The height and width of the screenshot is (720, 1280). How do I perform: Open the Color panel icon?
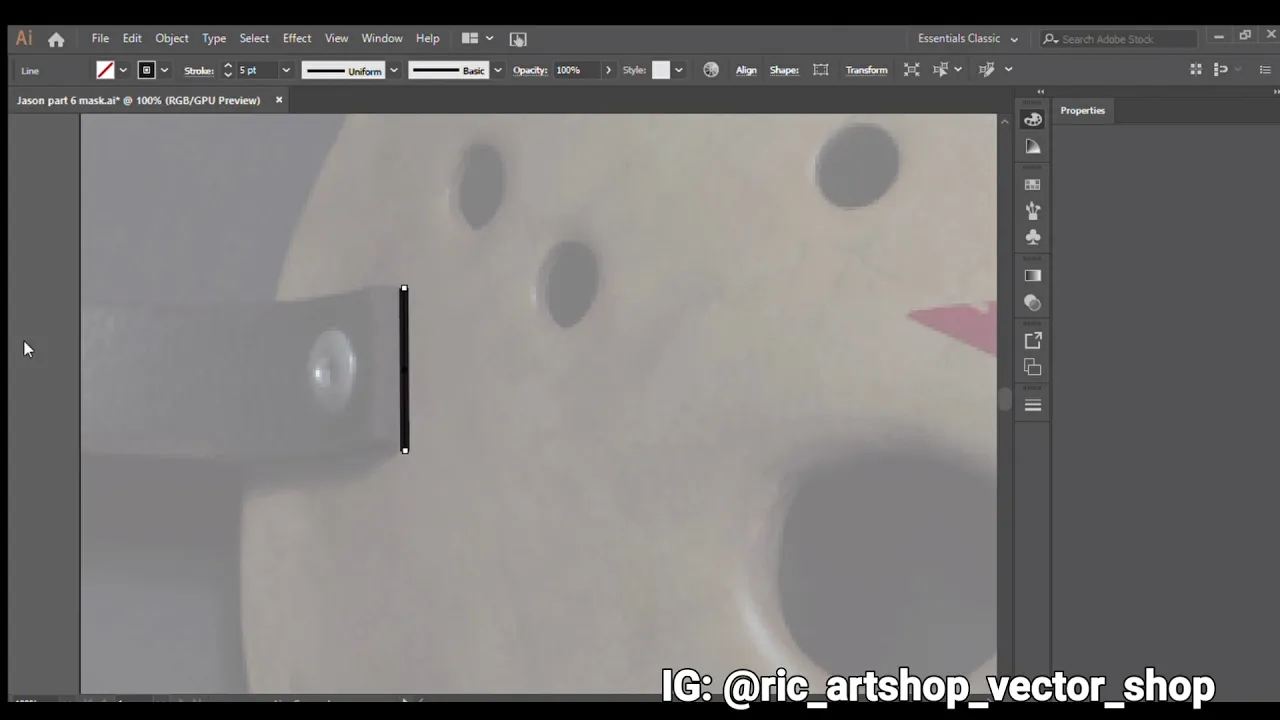(x=1033, y=119)
